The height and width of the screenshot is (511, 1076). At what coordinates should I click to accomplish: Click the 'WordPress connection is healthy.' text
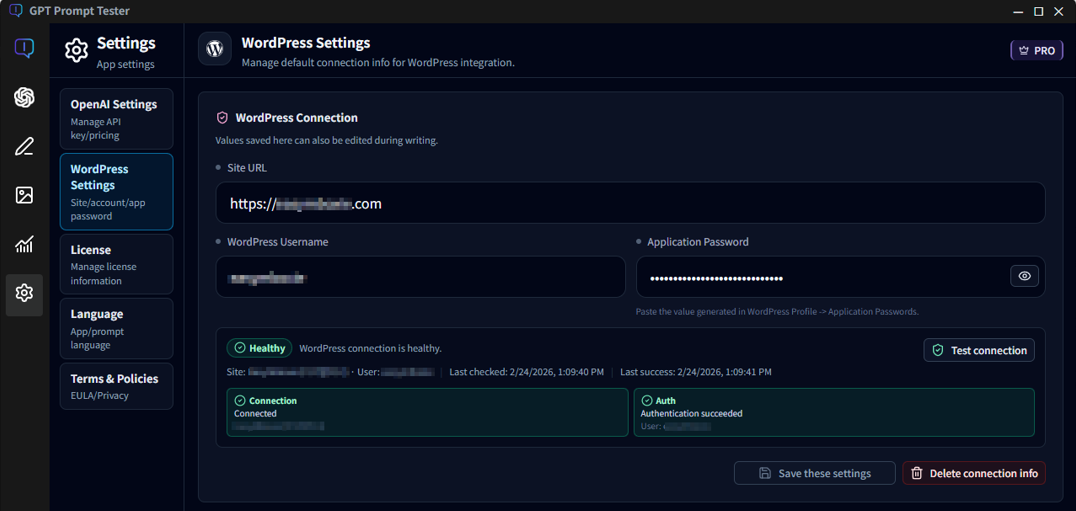click(371, 348)
